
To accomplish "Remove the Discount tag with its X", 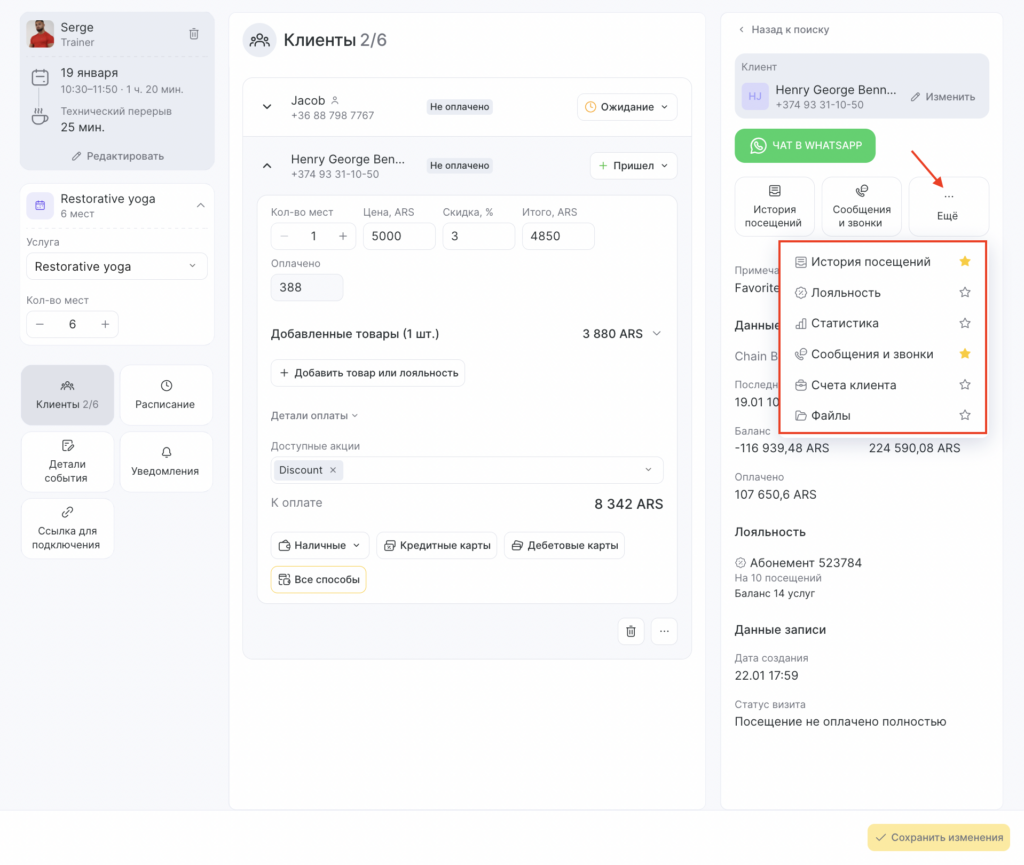I will (334, 470).
